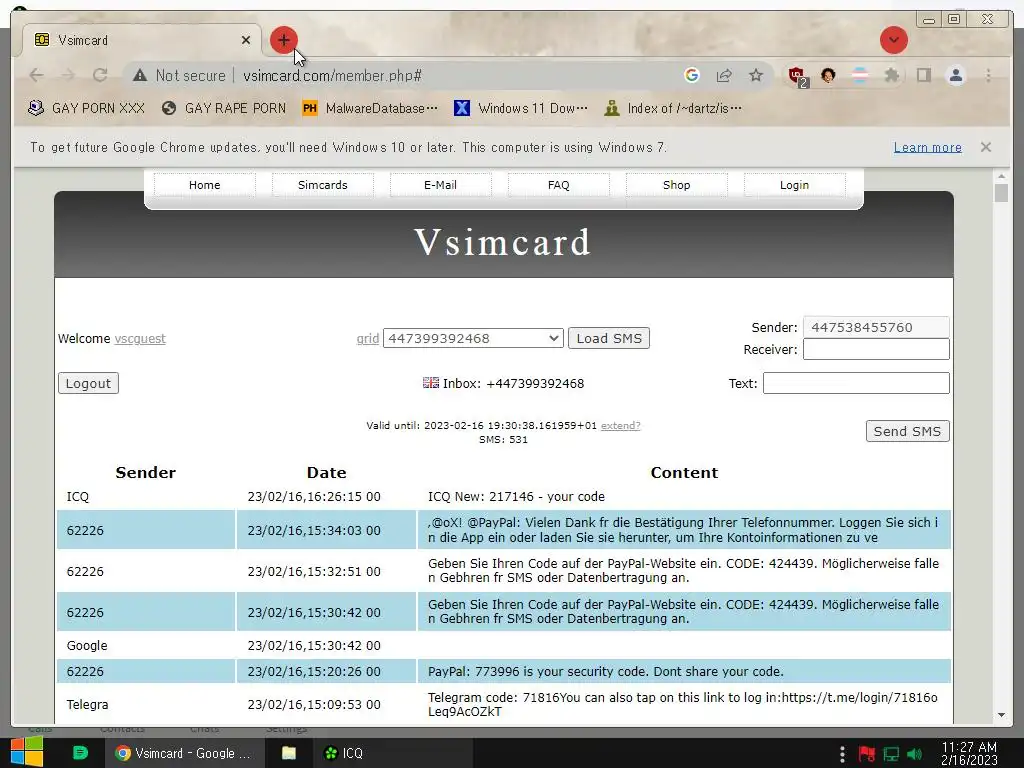Select the date 23/02/16,15:34:03 00
This screenshot has width=1024, height=768.
(314, 530)
